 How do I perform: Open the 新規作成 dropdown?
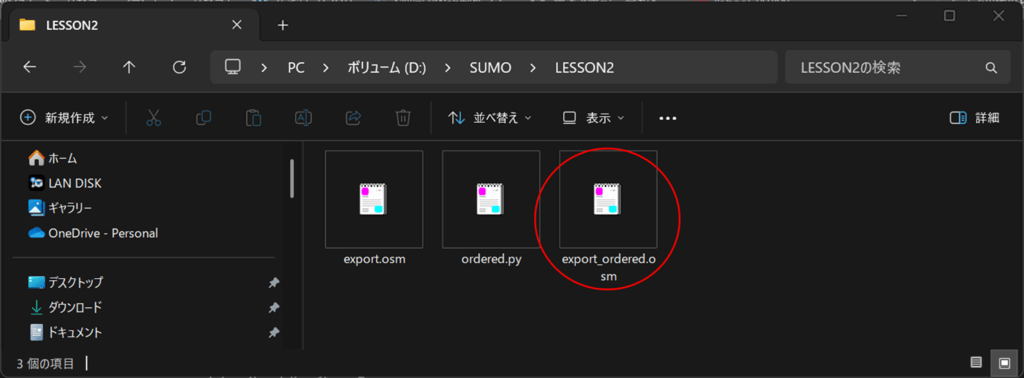click(x=64, y=118)
